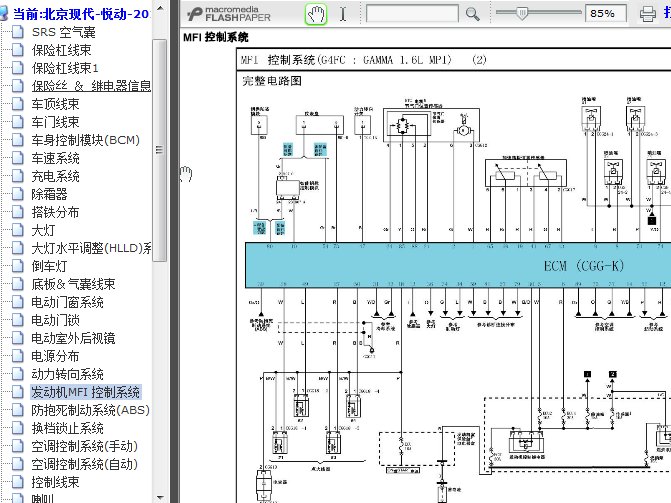Open 底板& 气囊线束 tree item
671x503 pixels.
73,284
